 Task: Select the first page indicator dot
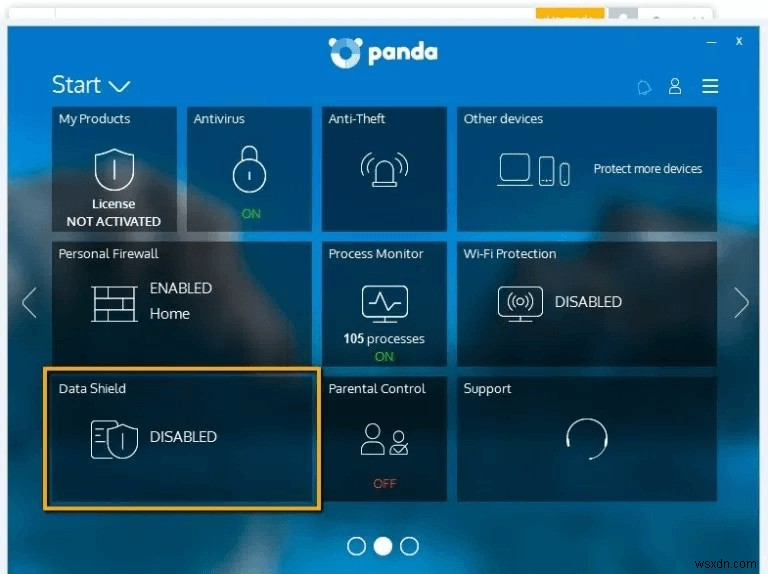[x=356, y=546]
